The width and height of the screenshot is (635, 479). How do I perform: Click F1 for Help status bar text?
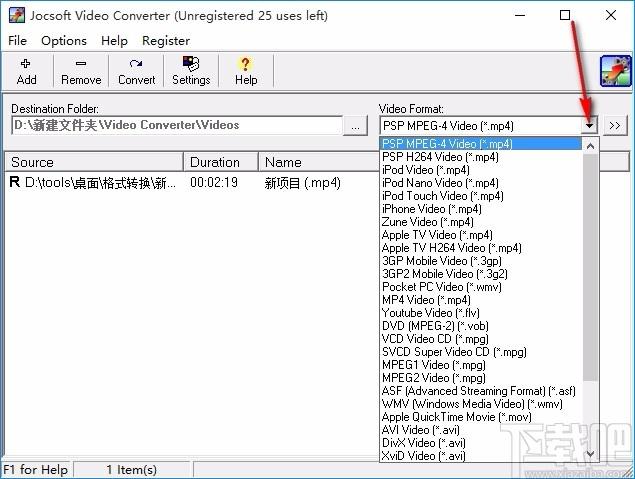pyautogui.click(x=35, y=470)
